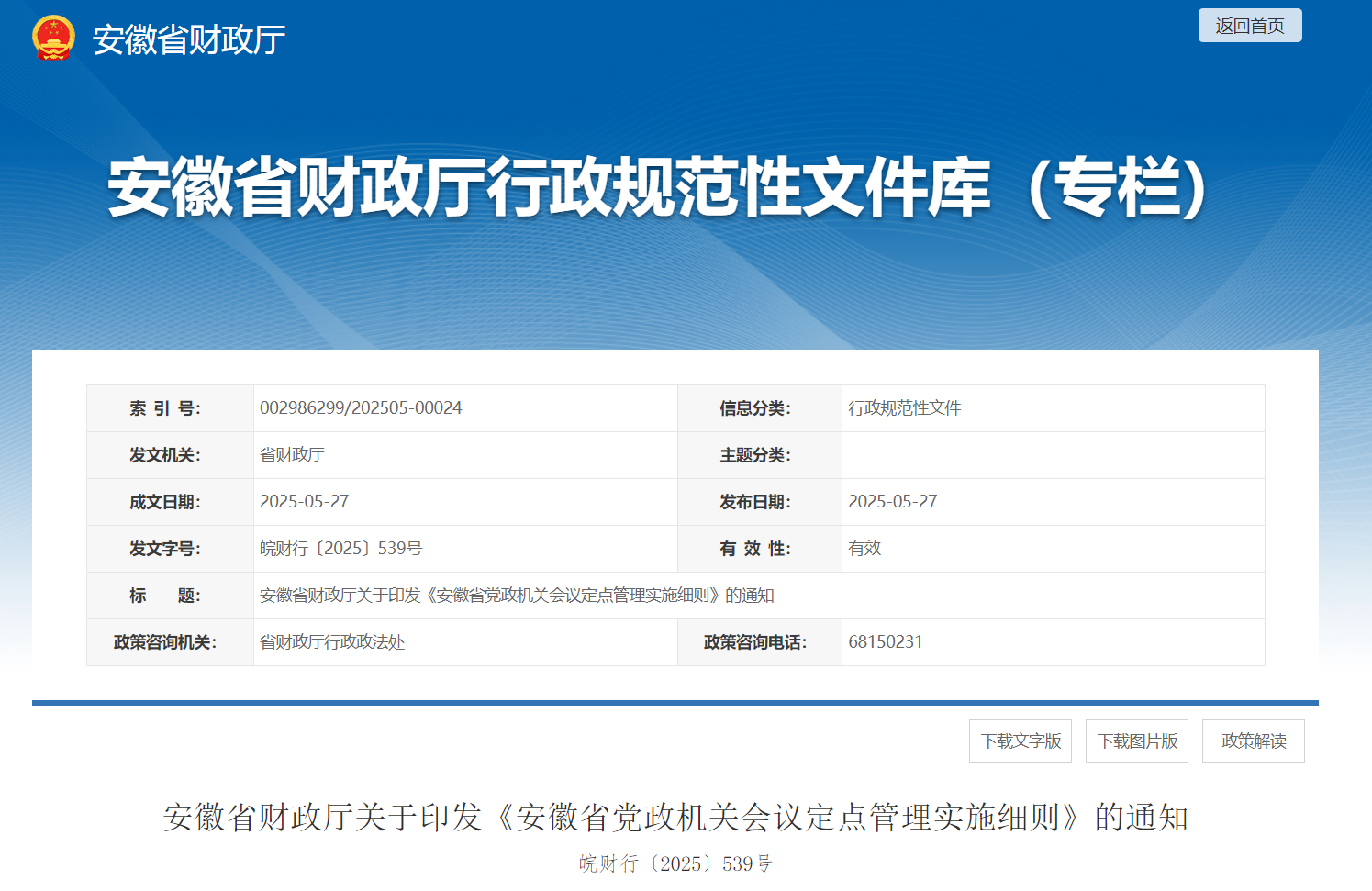The image size is (1372, 891).
Task: Select 2025-05-27 next to 发布日期
Action: (893, 502)
